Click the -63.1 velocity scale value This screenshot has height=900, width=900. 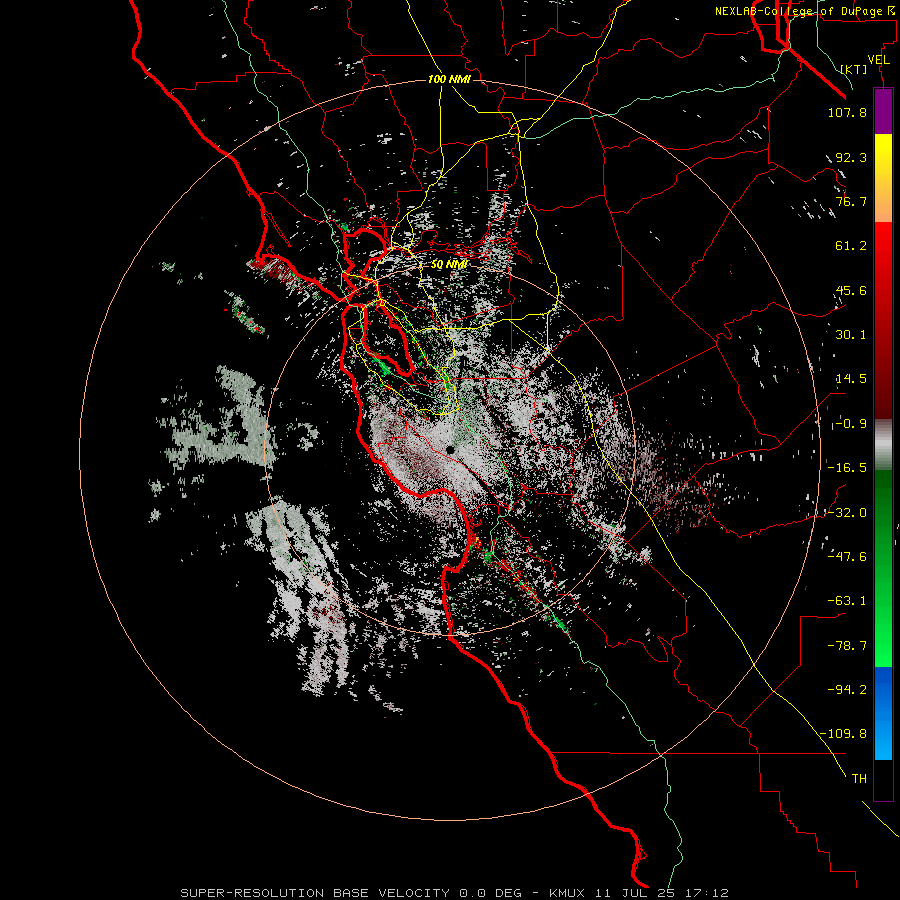(x=847, y=601)
